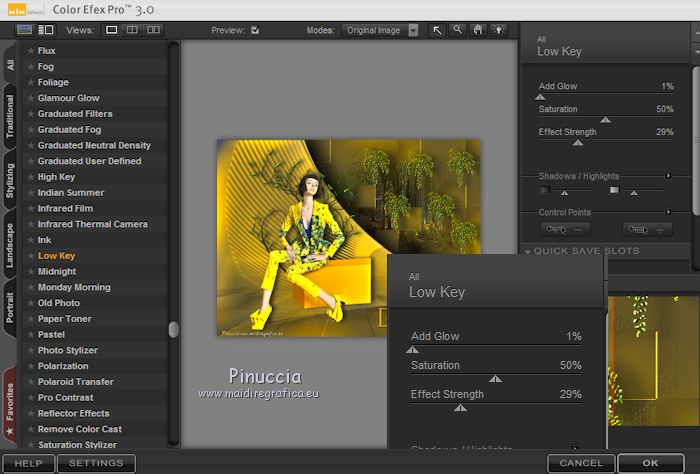This screenshot has width=700, height=474.
Task: Pick the arrow Select tool
Action: pyautogui.click(x=437, y=30)
